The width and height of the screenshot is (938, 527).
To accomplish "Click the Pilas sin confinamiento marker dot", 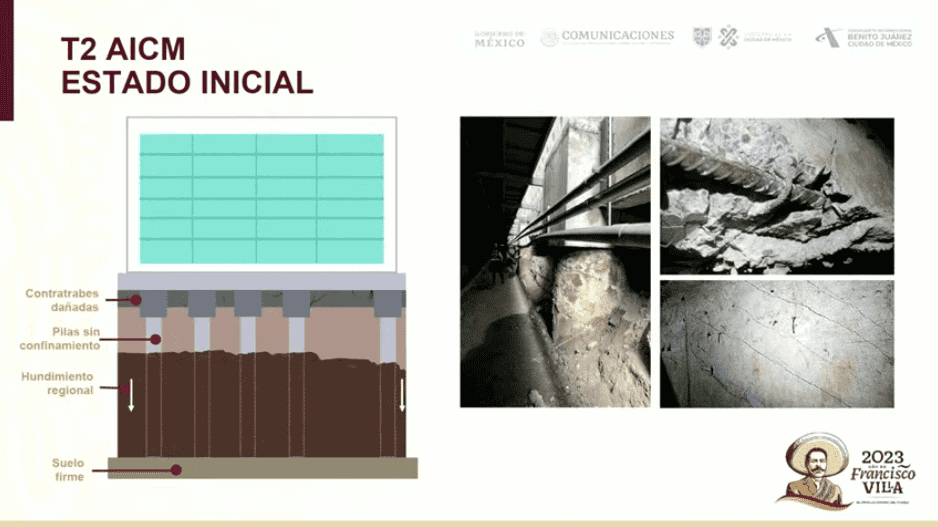I will (155, 339).
